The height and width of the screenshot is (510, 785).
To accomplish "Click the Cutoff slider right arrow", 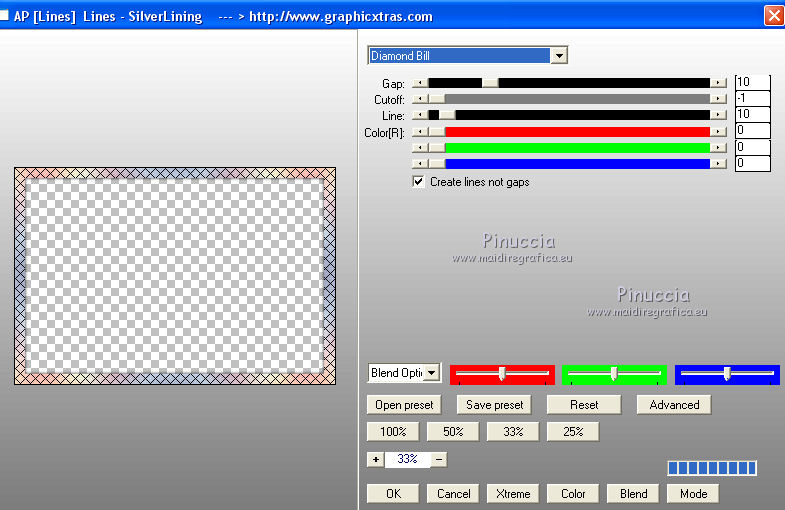I will pyautogui.click(x=718, y=99).
